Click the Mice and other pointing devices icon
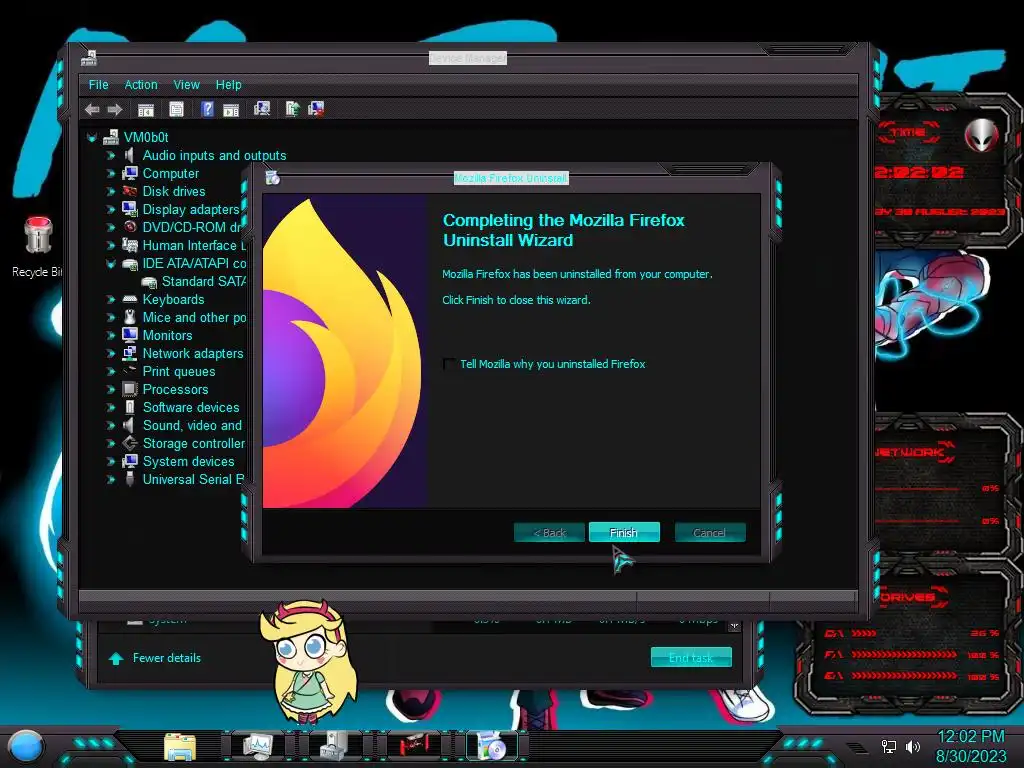The image size is (1024, 768). pyautogui.click(x=130, y=317)
